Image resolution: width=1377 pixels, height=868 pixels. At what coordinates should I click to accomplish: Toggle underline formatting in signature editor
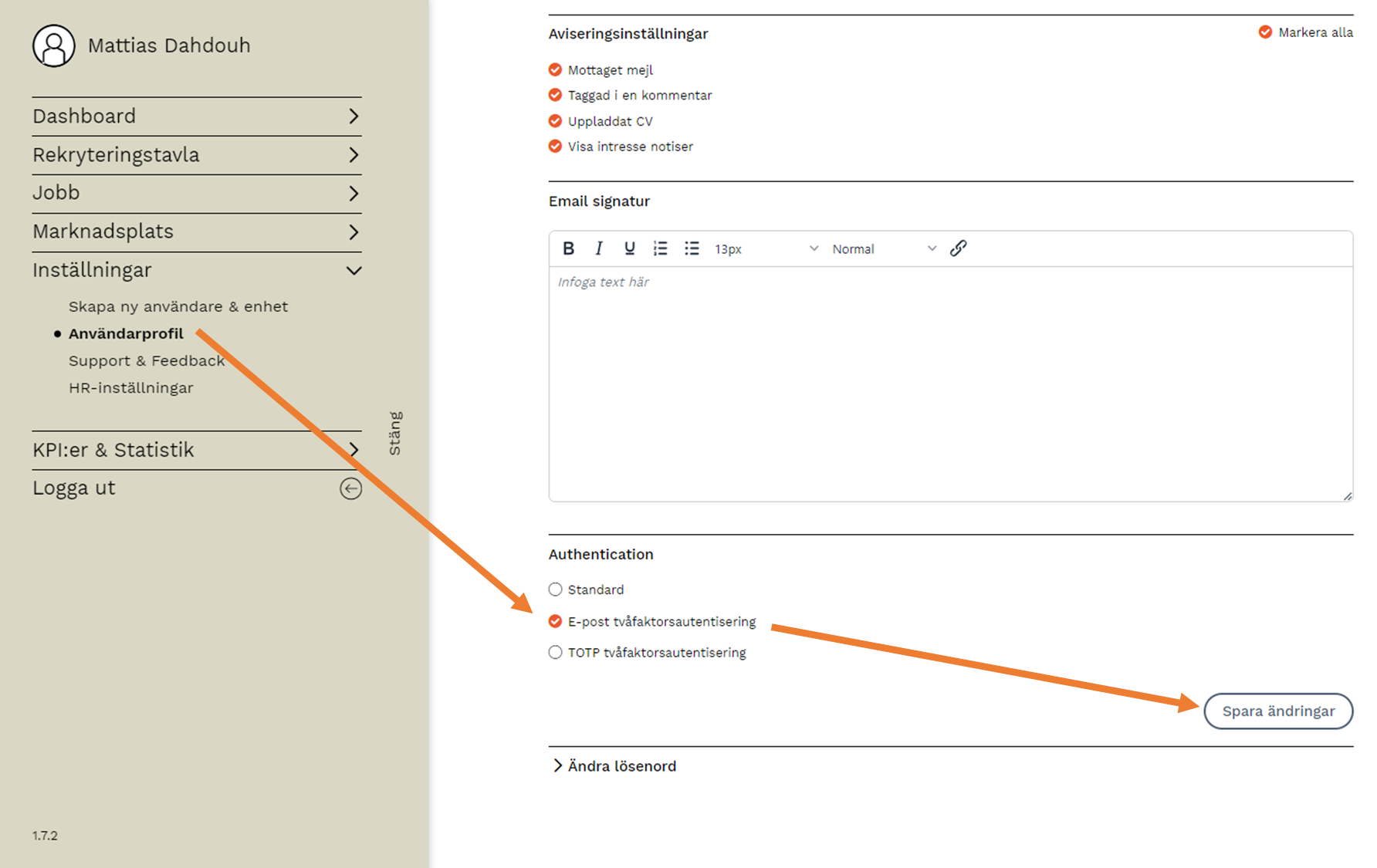pos(630,248)
